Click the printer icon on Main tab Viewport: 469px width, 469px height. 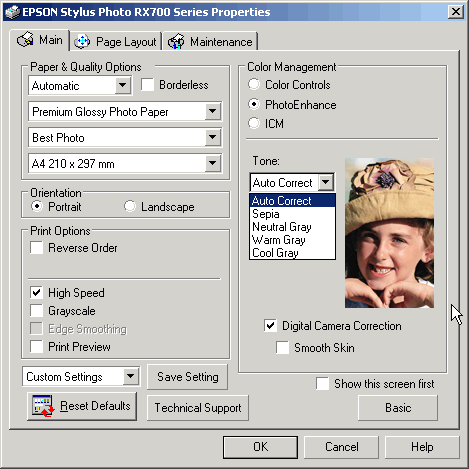(25, 40)
